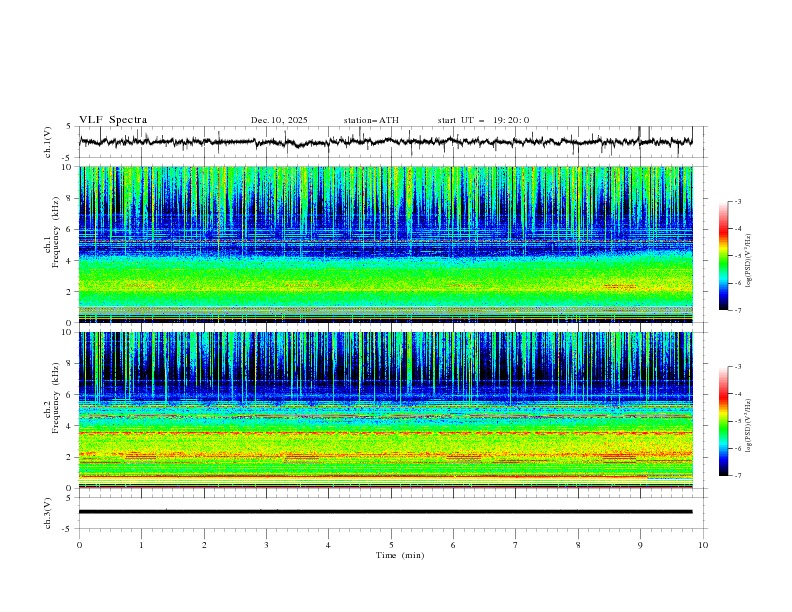Click the ch.2 spectrogram plot
Viewport: 792px width, 612px height.
click(x=385, y=410)
